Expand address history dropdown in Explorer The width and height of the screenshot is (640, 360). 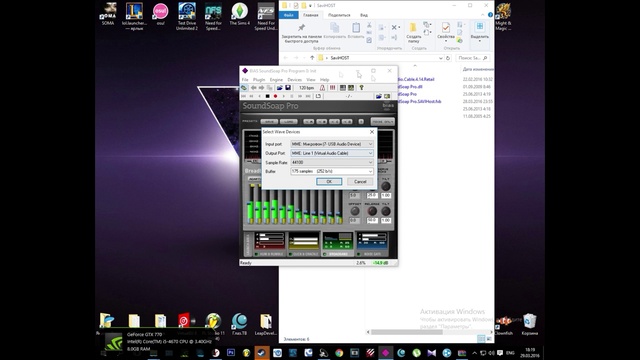pyautogui.click(x=440, y=58)
